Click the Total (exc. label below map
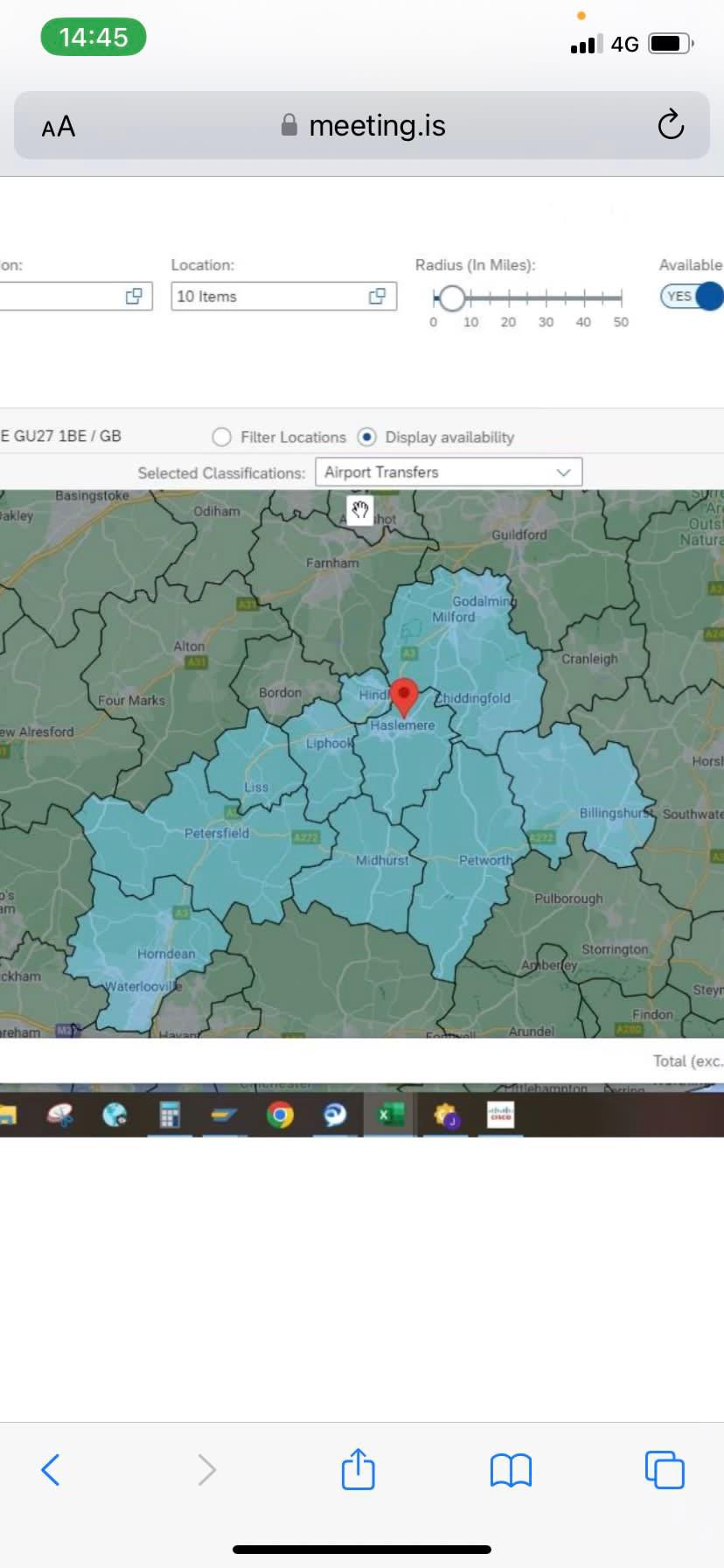Viewport: 724px width, 1568px height. point(688,1060)
